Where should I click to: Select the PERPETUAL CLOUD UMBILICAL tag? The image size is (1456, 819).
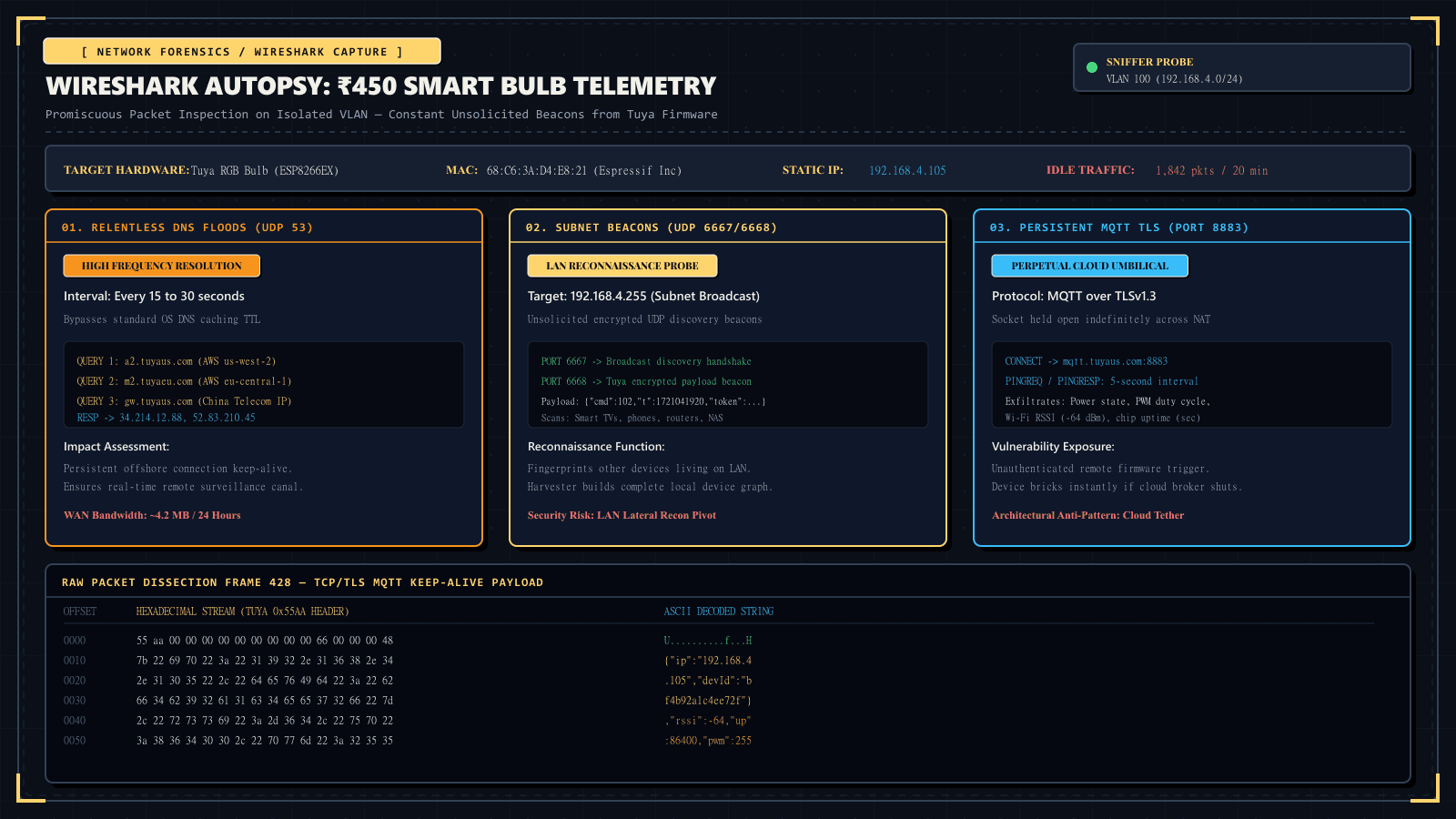(1090, 266)
